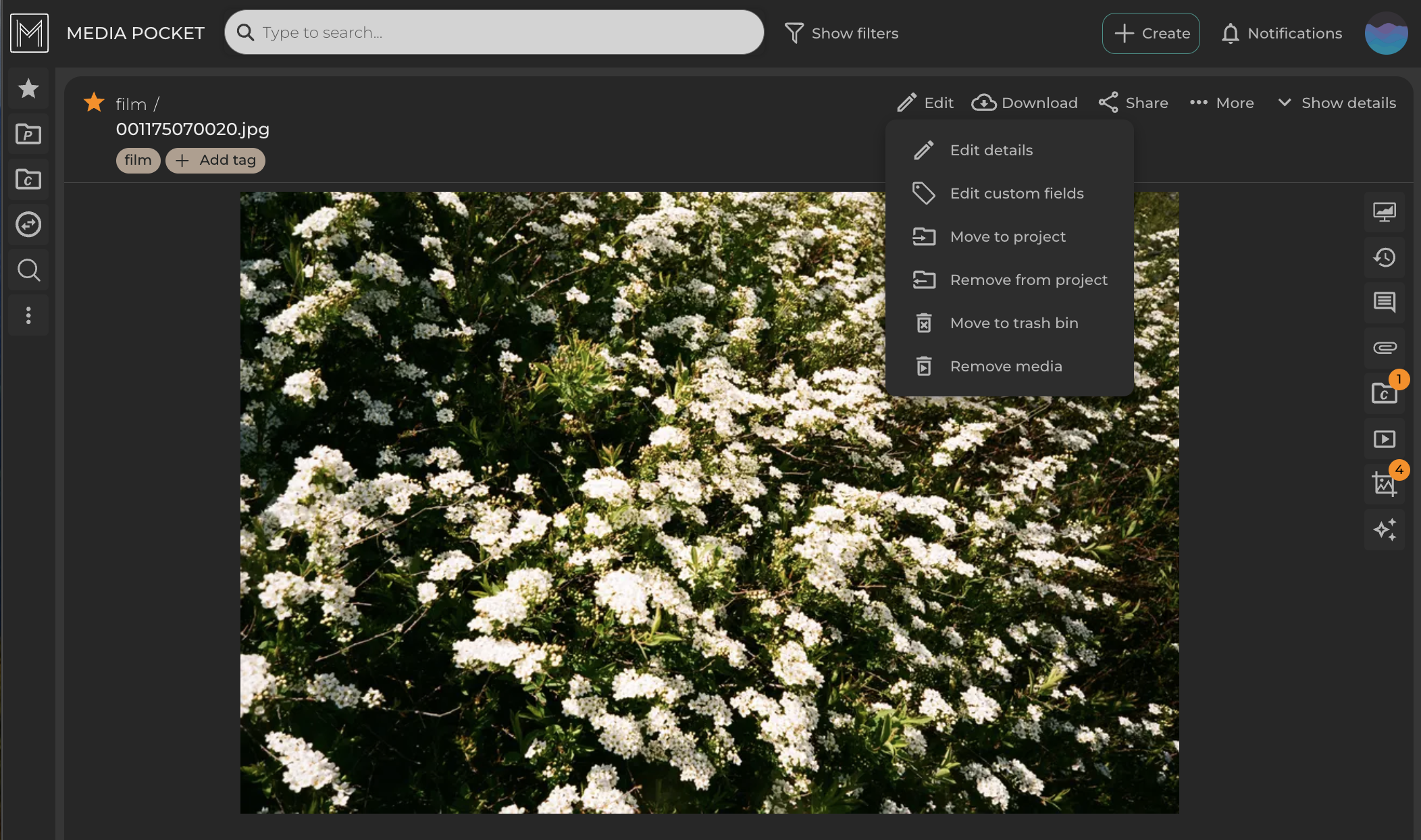The width and height of the screenshot is (1421, 840).
Task: Toggle Show filters next to search
Action: tap(842, 33)
